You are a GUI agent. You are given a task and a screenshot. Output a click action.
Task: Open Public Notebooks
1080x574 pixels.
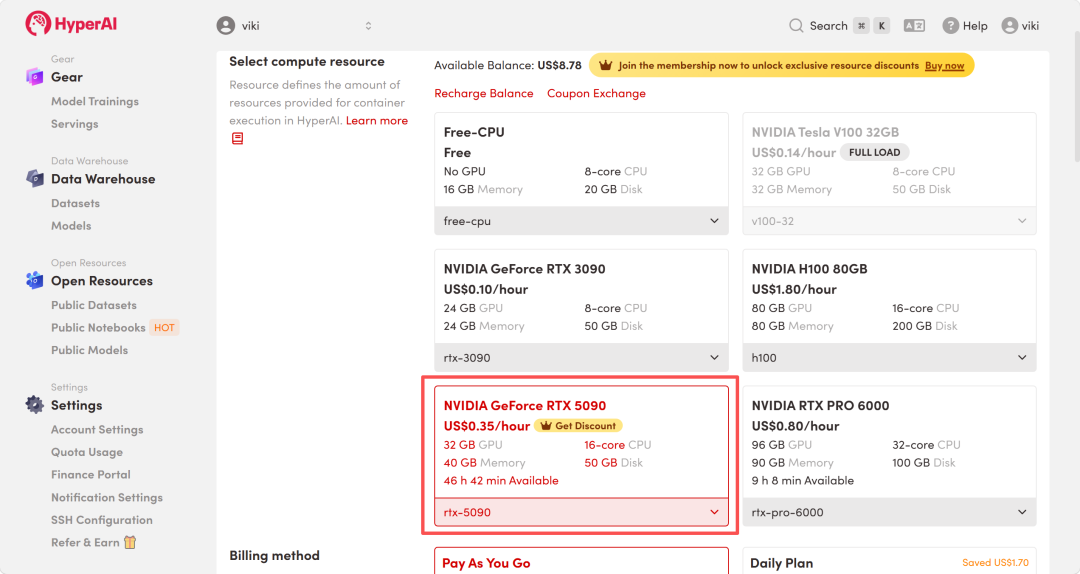[98, 328]
